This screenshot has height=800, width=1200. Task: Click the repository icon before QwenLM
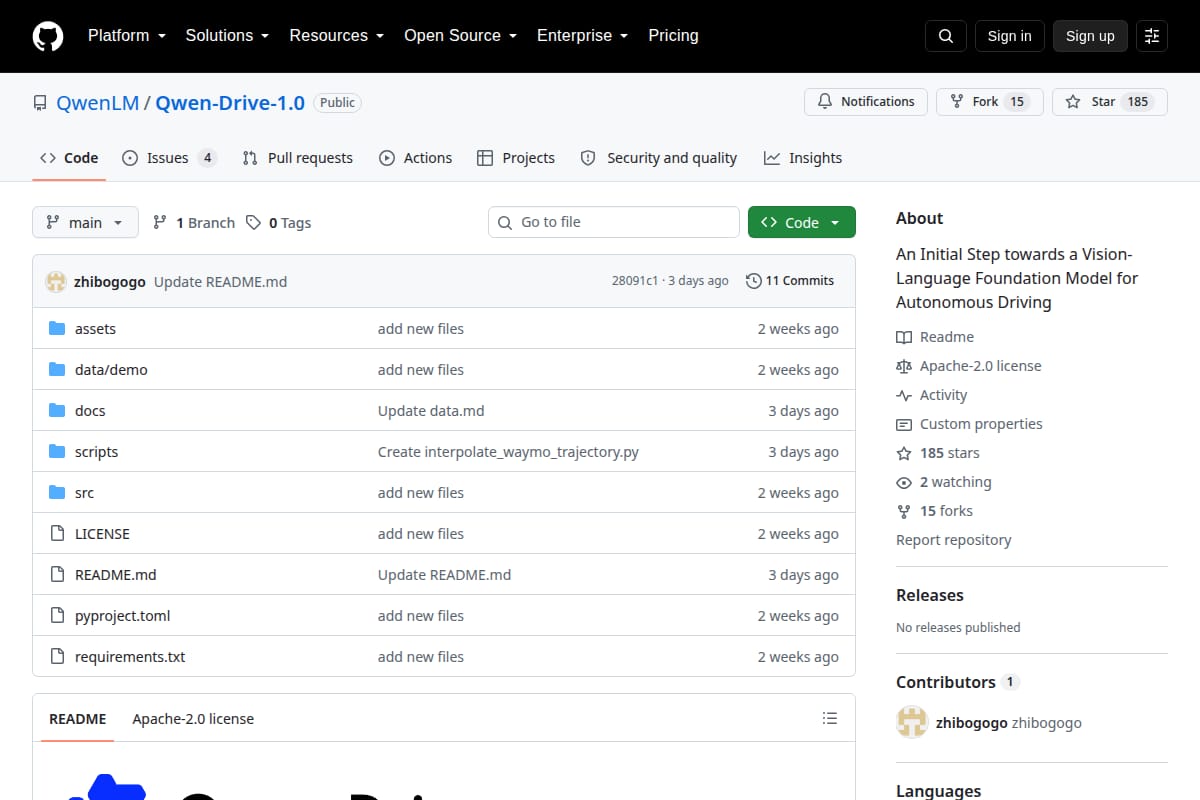[x=40, y=102]
